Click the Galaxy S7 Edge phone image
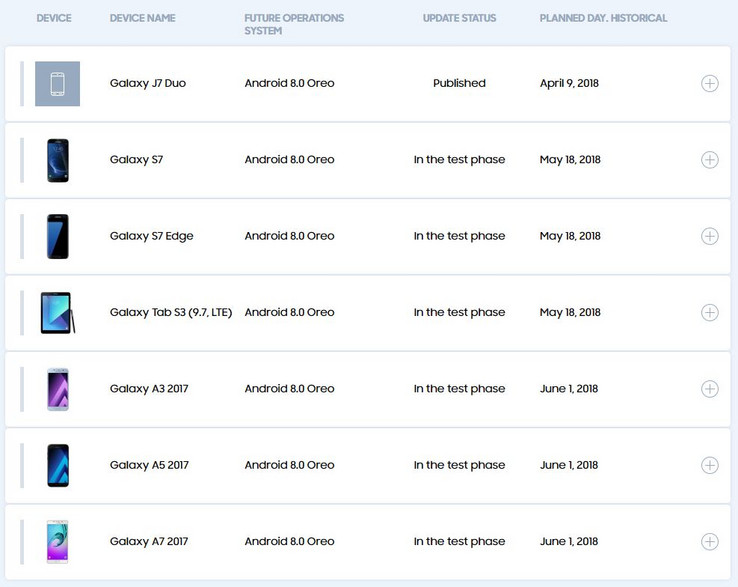738x587 pixels. (57, 236)
